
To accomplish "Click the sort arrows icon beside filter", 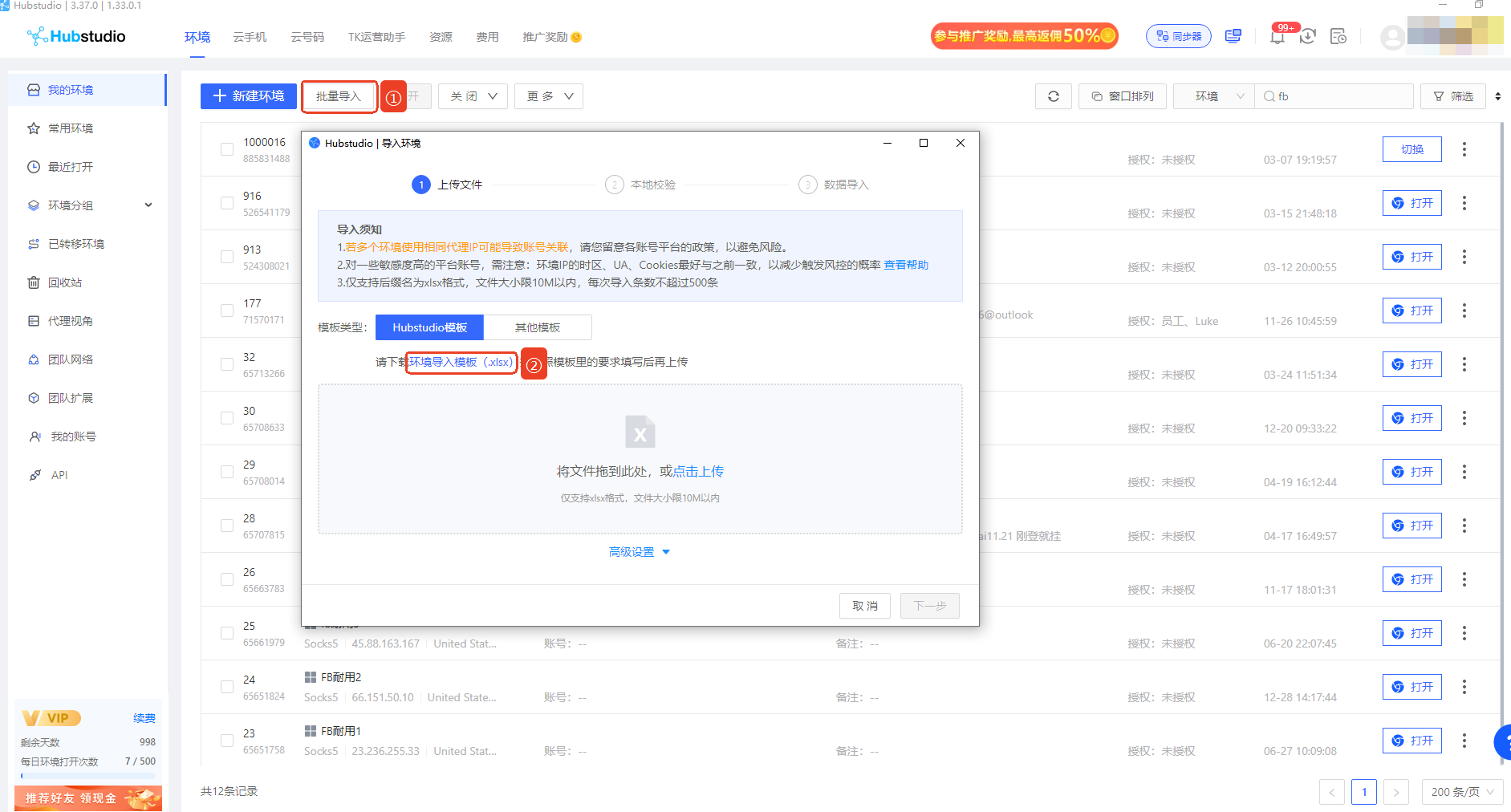I will 1498,96.
